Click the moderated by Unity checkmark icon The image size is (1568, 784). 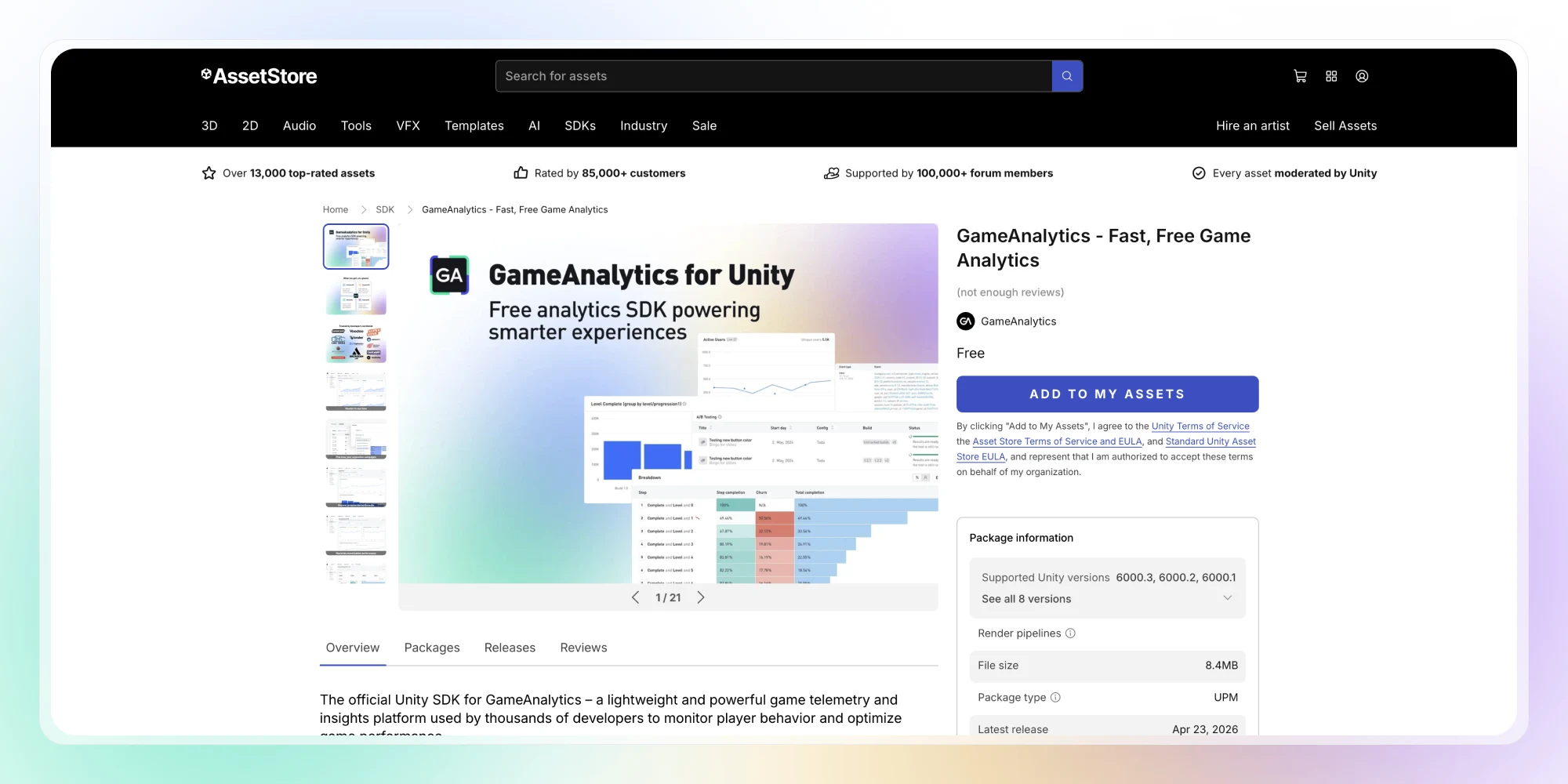point(1199,173)
